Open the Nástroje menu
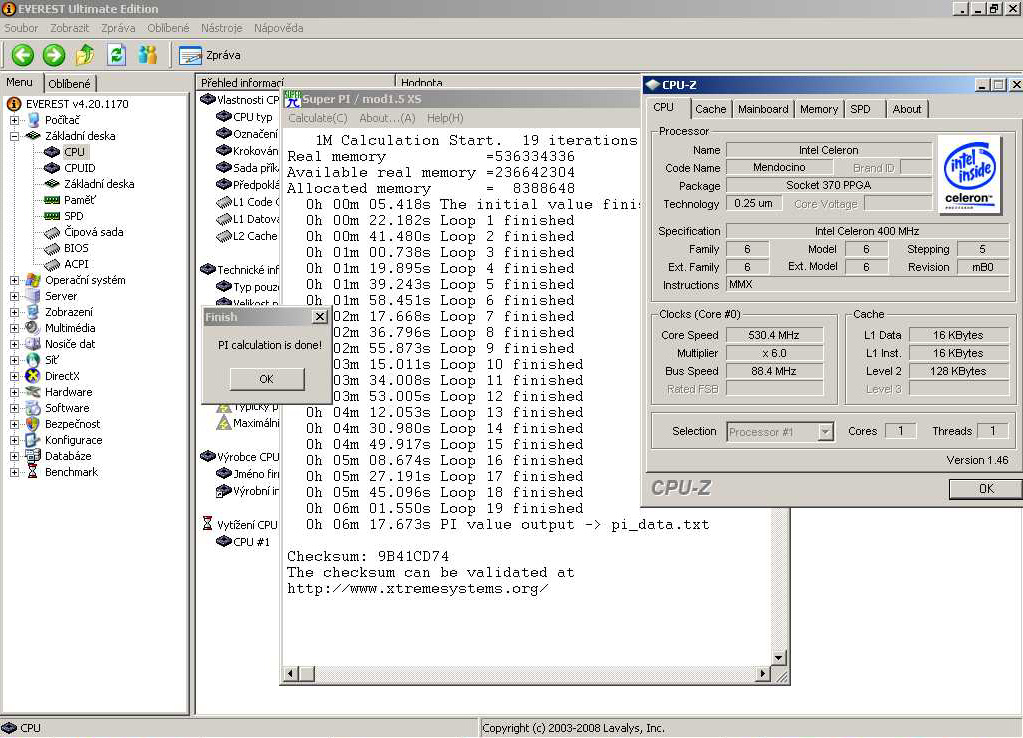 point(222,28)
